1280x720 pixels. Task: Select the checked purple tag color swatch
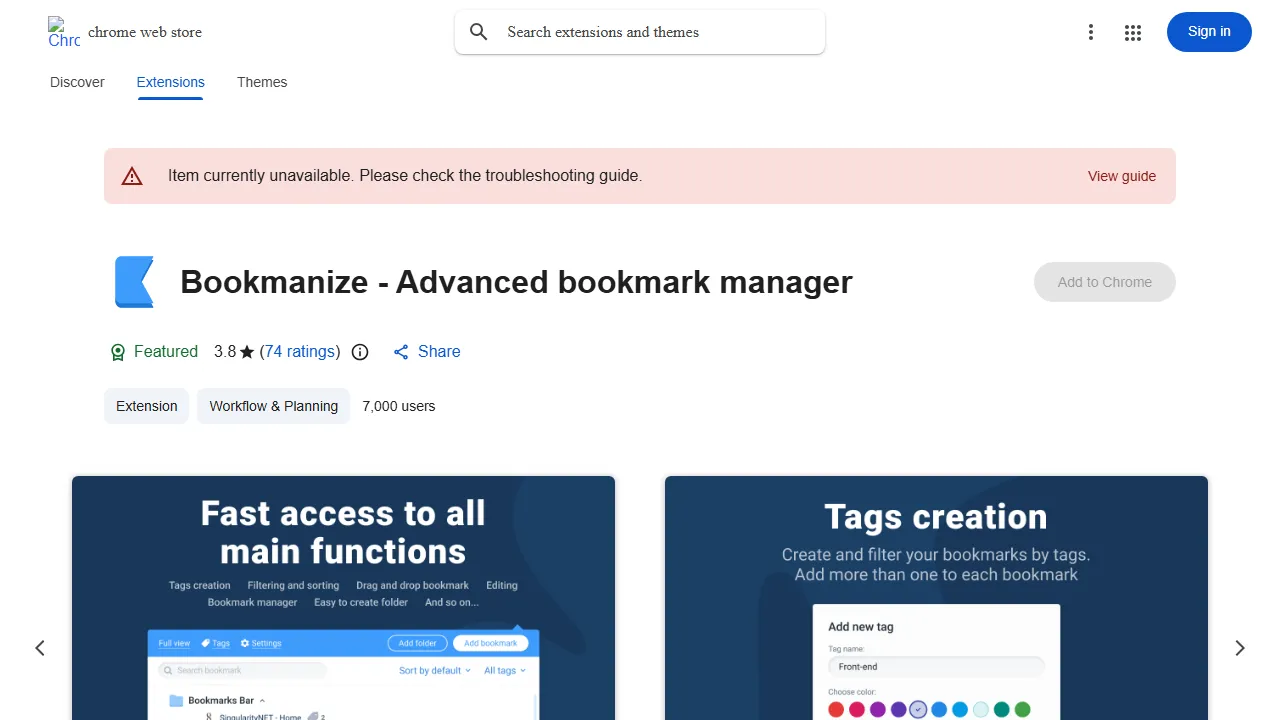(918, 708)
